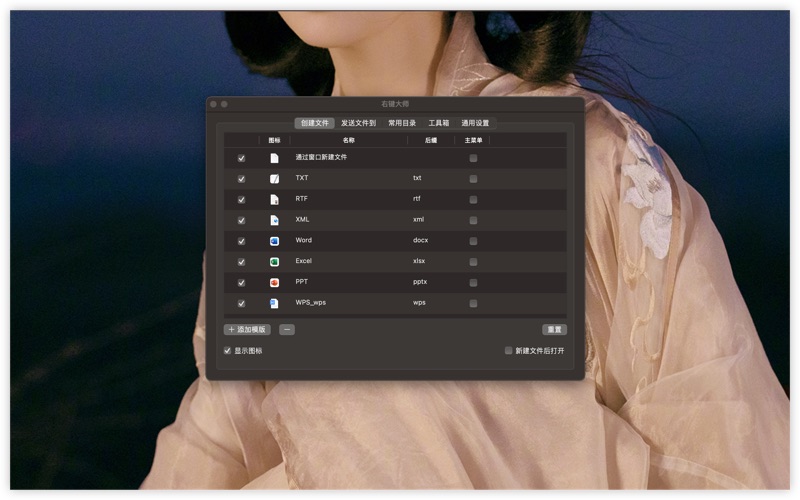
Task: Uncheck the enable box for 通过窗口新建文件
Action: tap(241, 158)
